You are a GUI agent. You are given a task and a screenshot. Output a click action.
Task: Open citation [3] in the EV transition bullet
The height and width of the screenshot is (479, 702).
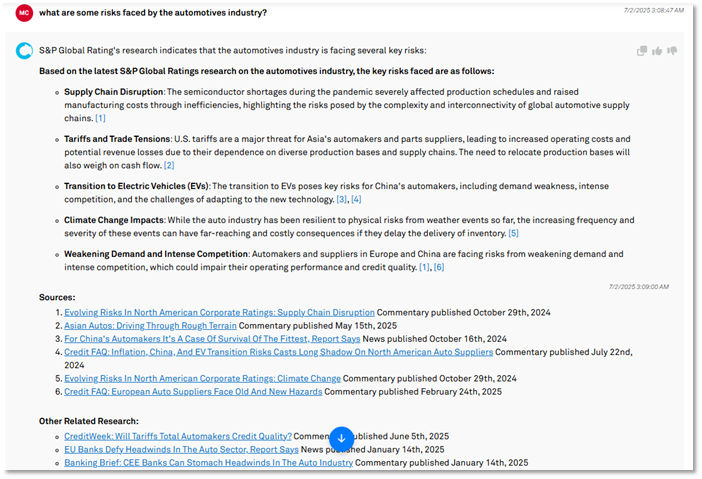pos(342,199)
